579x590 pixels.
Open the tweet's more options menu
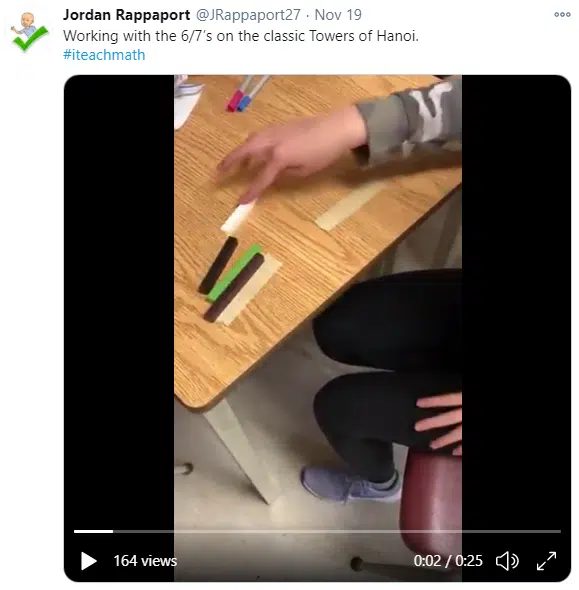(x=562, y=15)
